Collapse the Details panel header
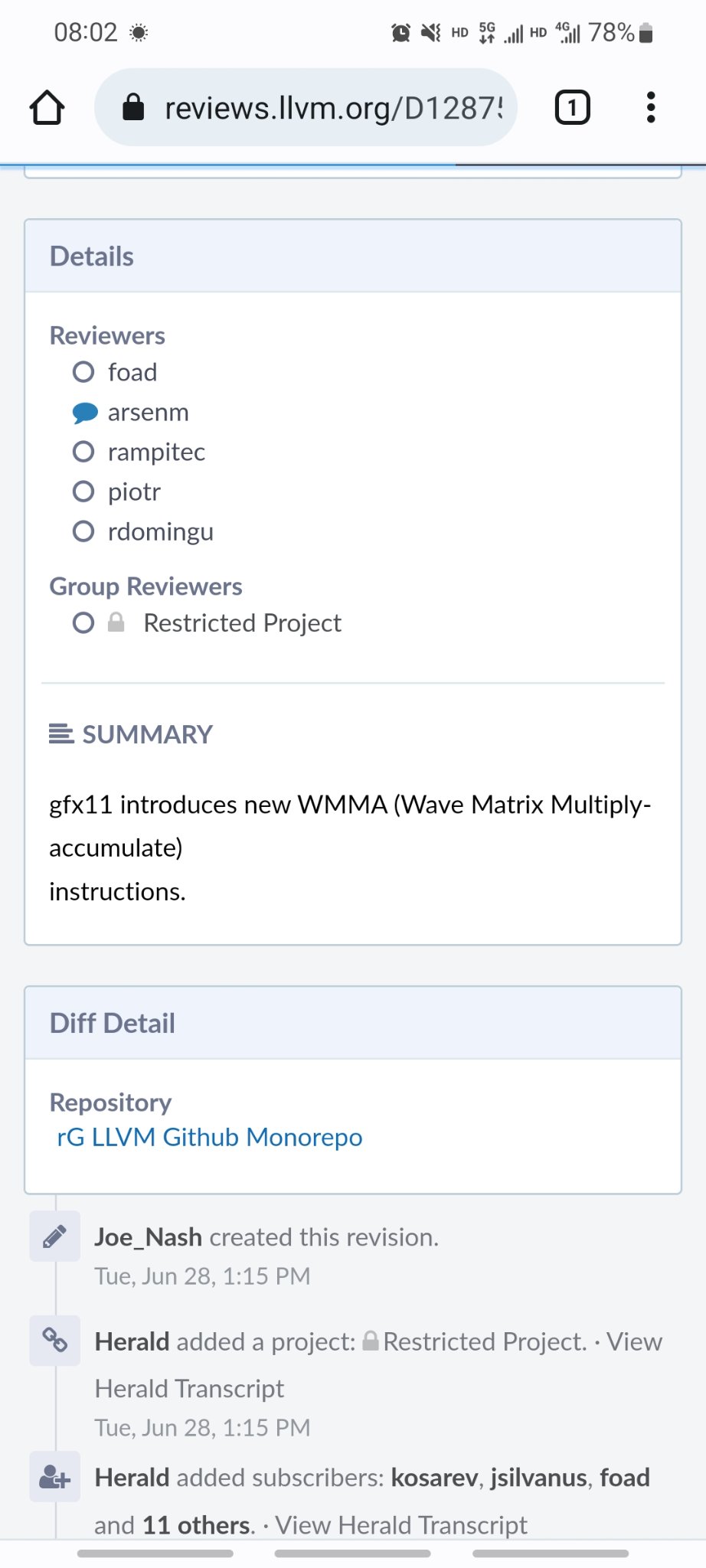 pyautogui.click(x=353, y=256)
